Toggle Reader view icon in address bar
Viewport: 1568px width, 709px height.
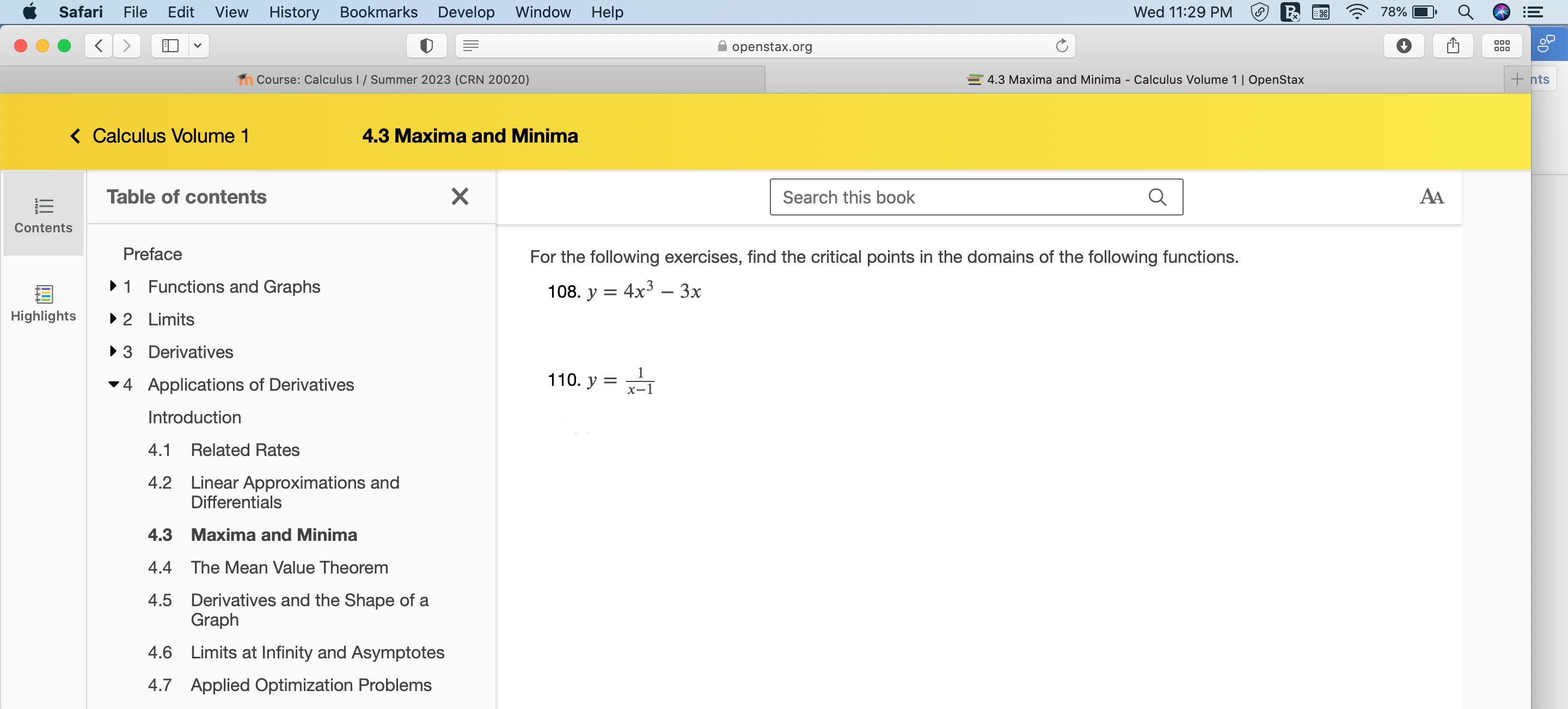coord(471,46)
